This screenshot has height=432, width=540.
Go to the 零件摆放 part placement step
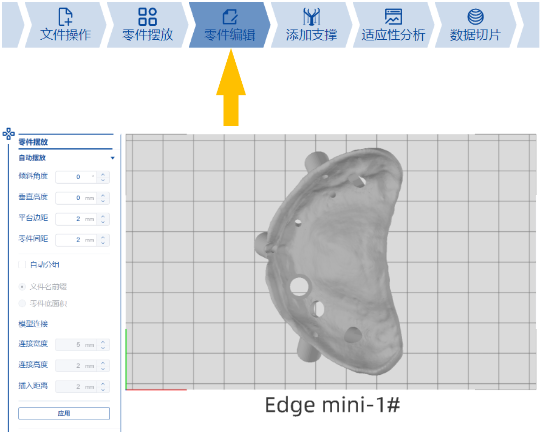coord(147,25)
